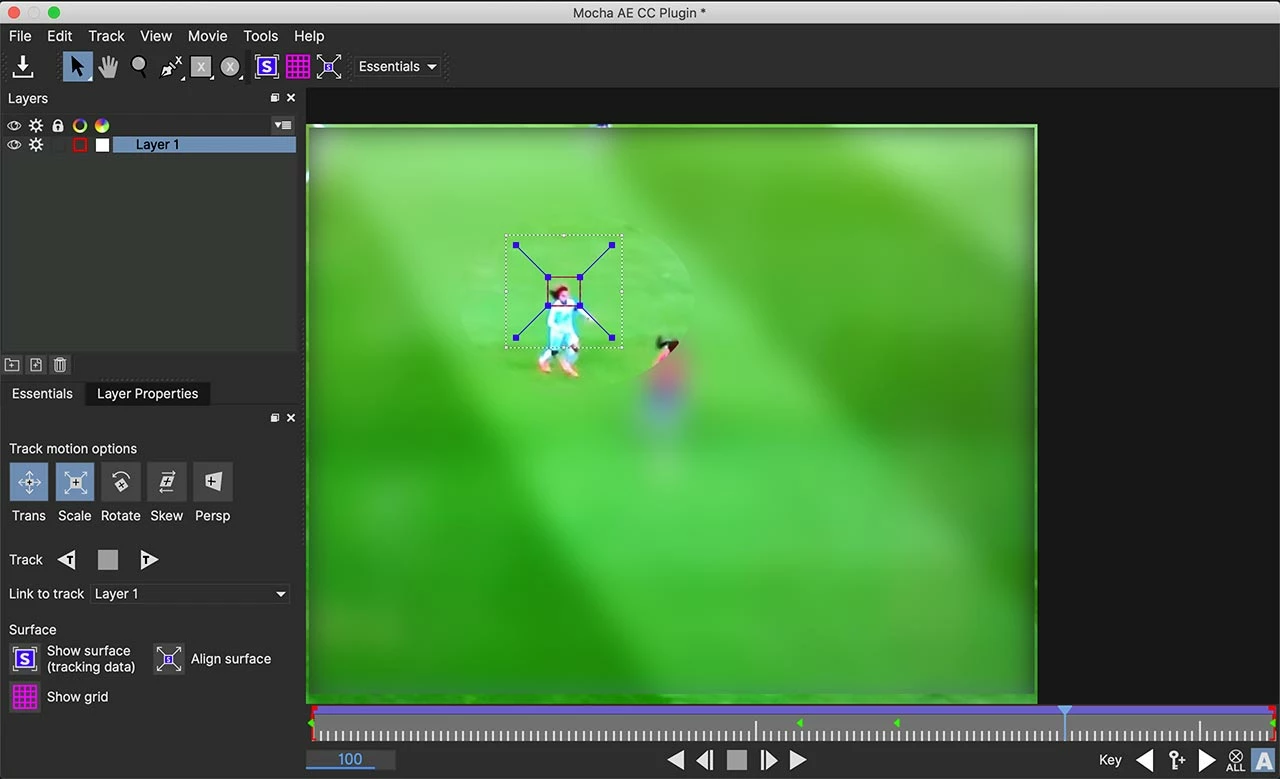Open the Essentials workspace dropdown
Screen dimensions: 1280x779
(x=398, y=66)
